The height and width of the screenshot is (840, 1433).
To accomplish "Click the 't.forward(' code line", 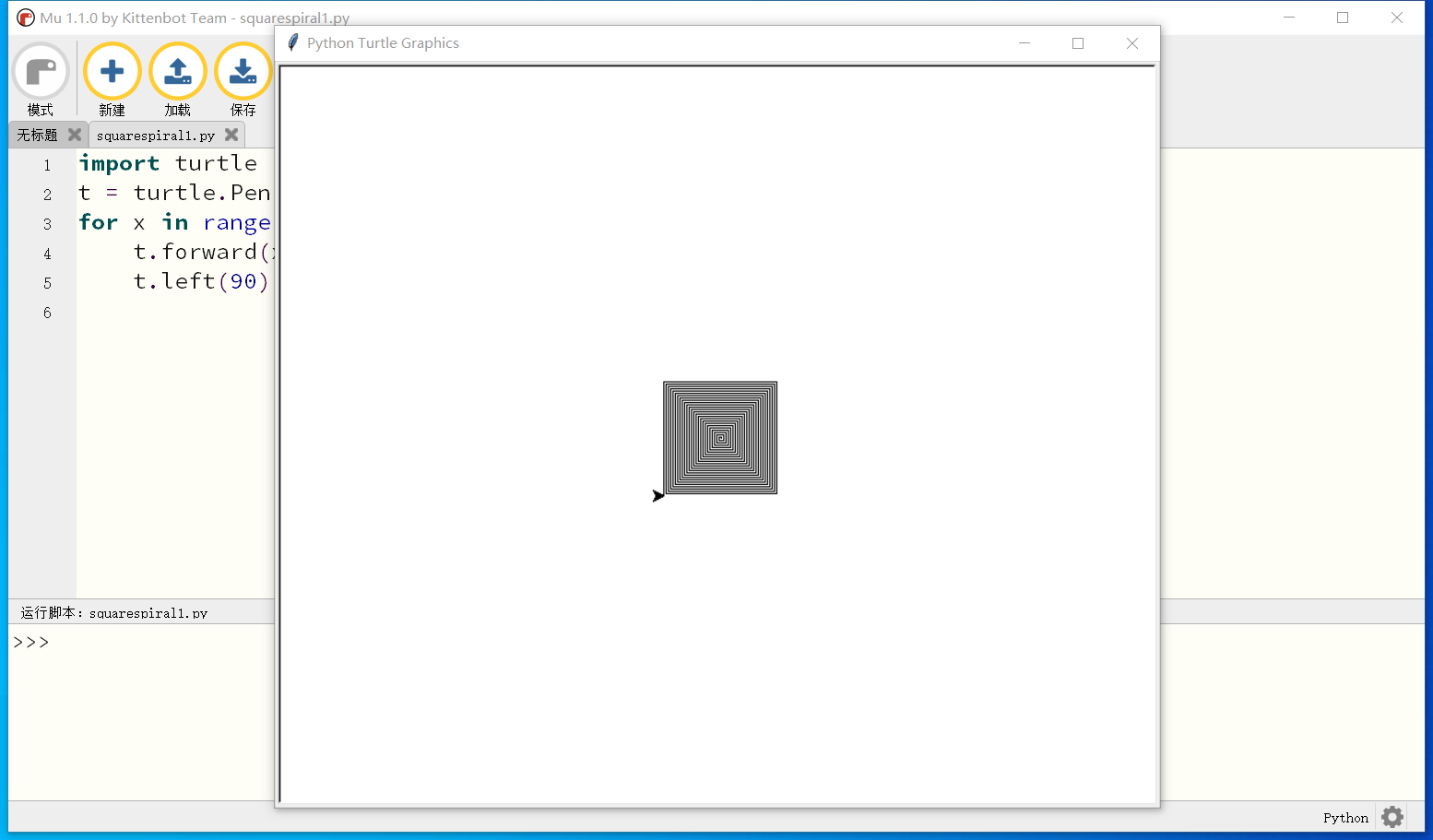I will pos(203,252).
